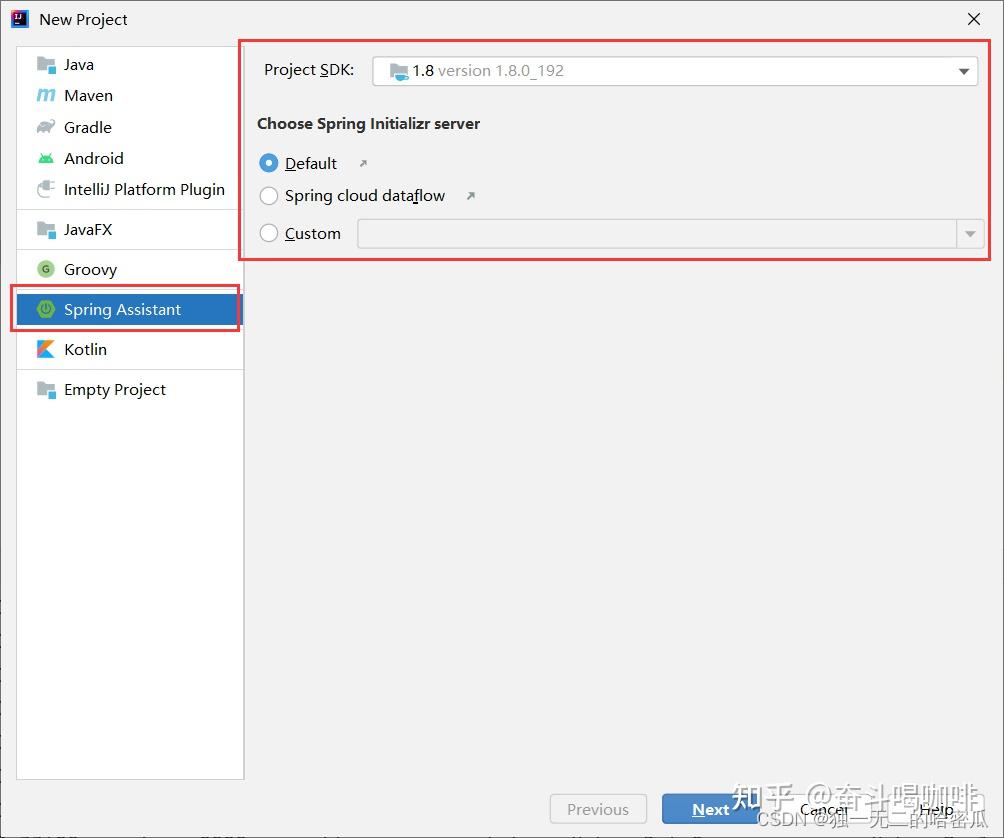The height and width of the screenshot is (838, 1004).
Task: Click the Spring Assistant leaf icon
Action: (46, 309)
